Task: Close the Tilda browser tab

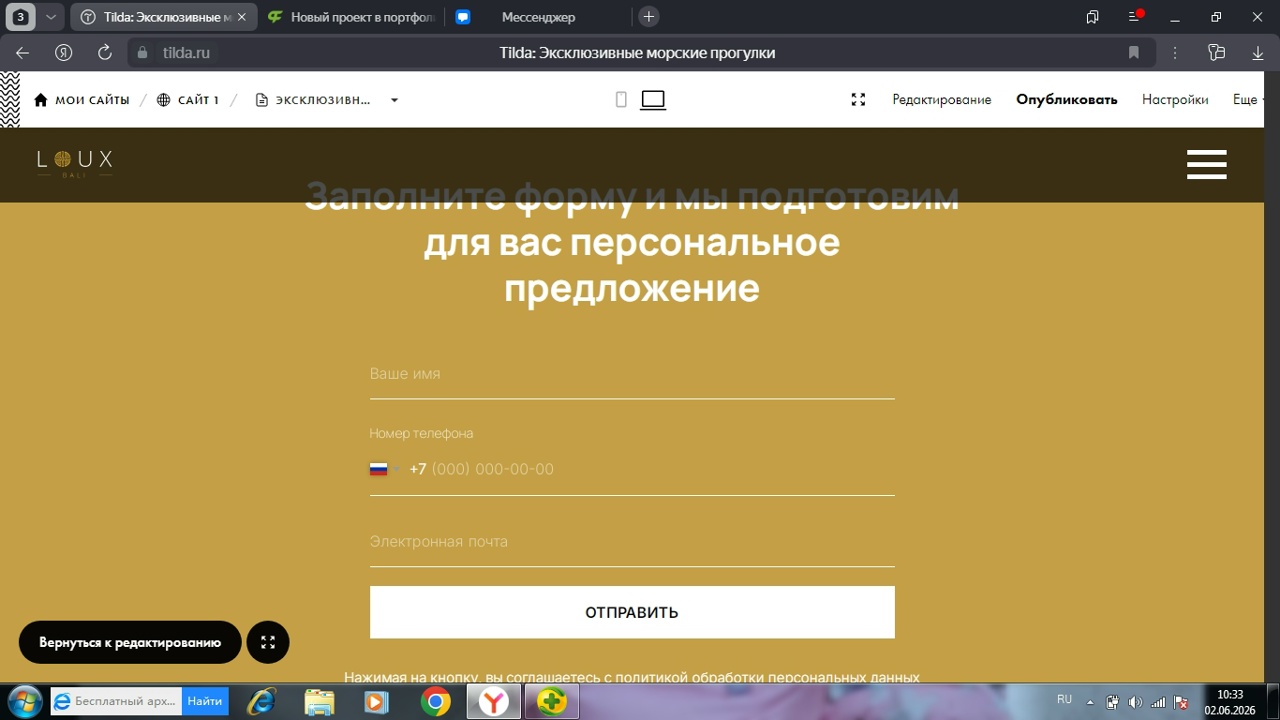Action: tap(241, 17)
